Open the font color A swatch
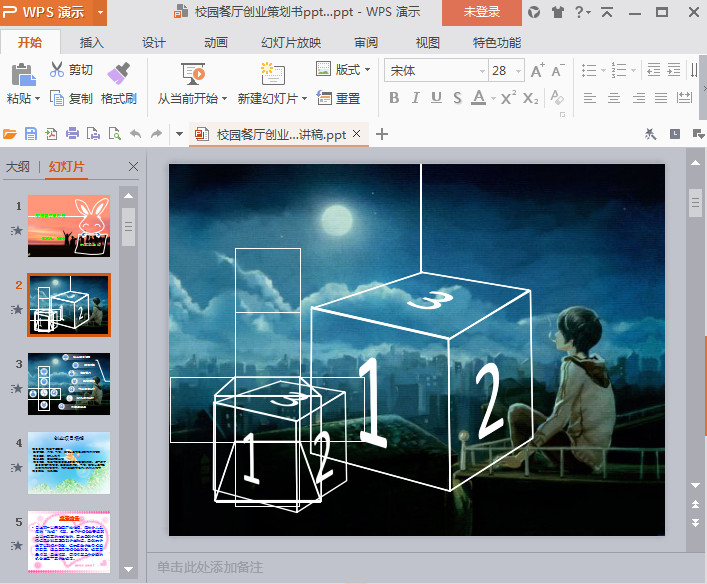 (x=478, y=98)
